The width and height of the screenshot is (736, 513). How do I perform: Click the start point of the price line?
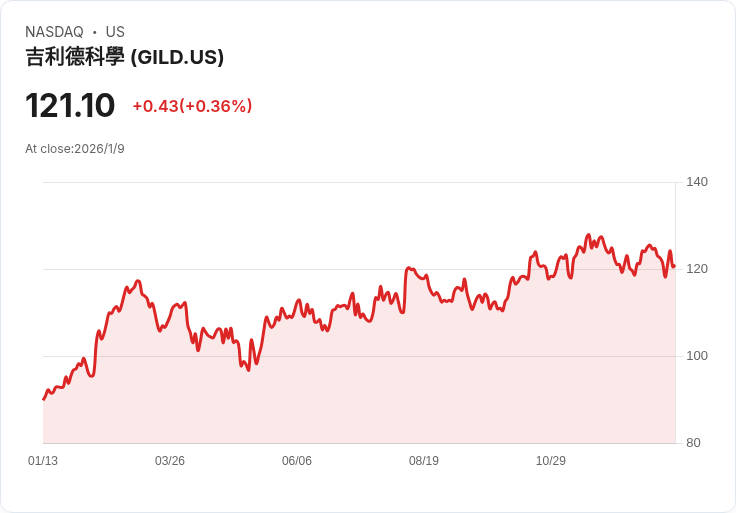click(x=44, y=399)
